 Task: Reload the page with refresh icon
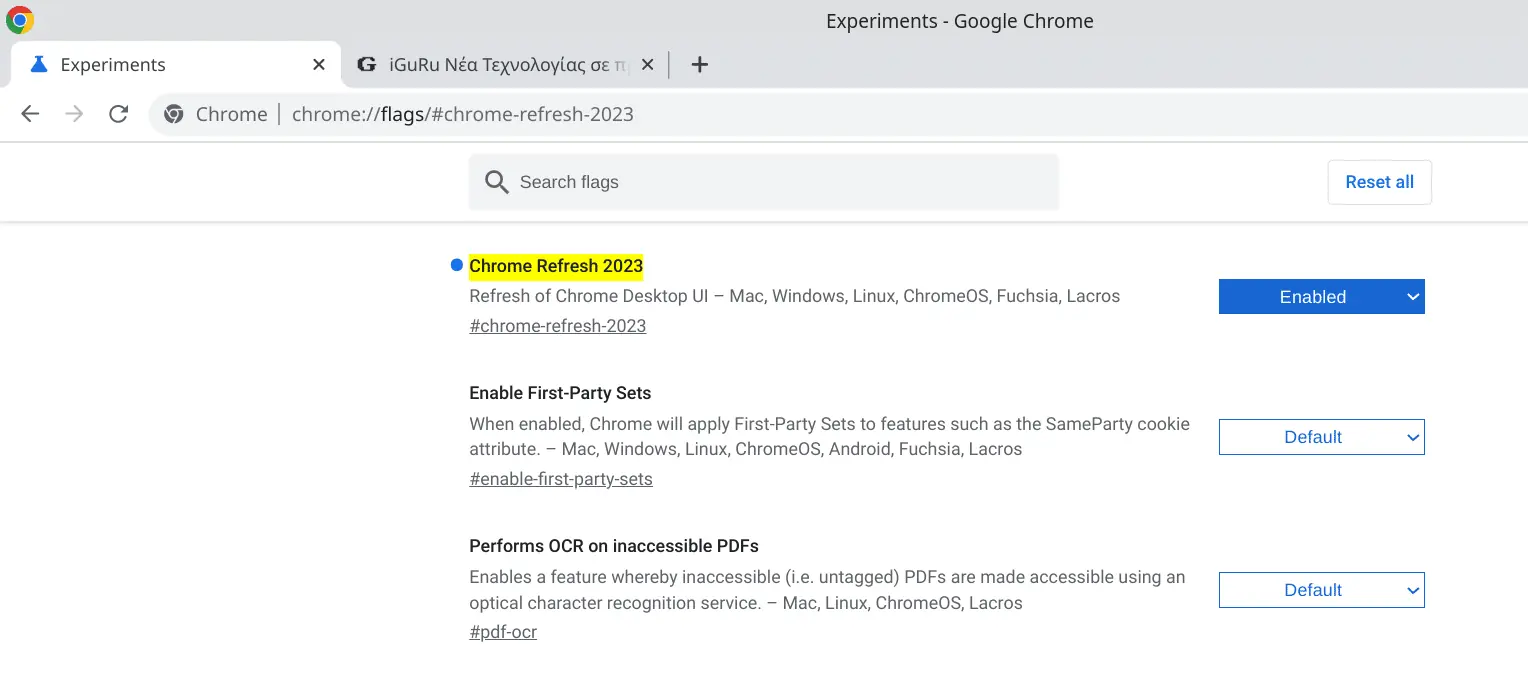(118, 114)
